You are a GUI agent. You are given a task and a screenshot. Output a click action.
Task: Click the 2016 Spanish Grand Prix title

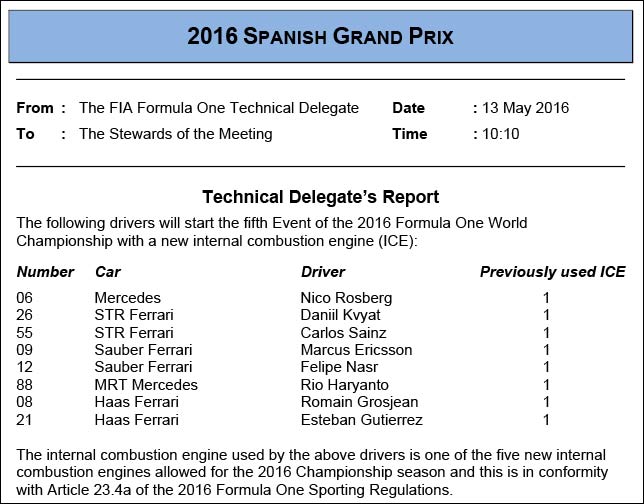[321, 37]
